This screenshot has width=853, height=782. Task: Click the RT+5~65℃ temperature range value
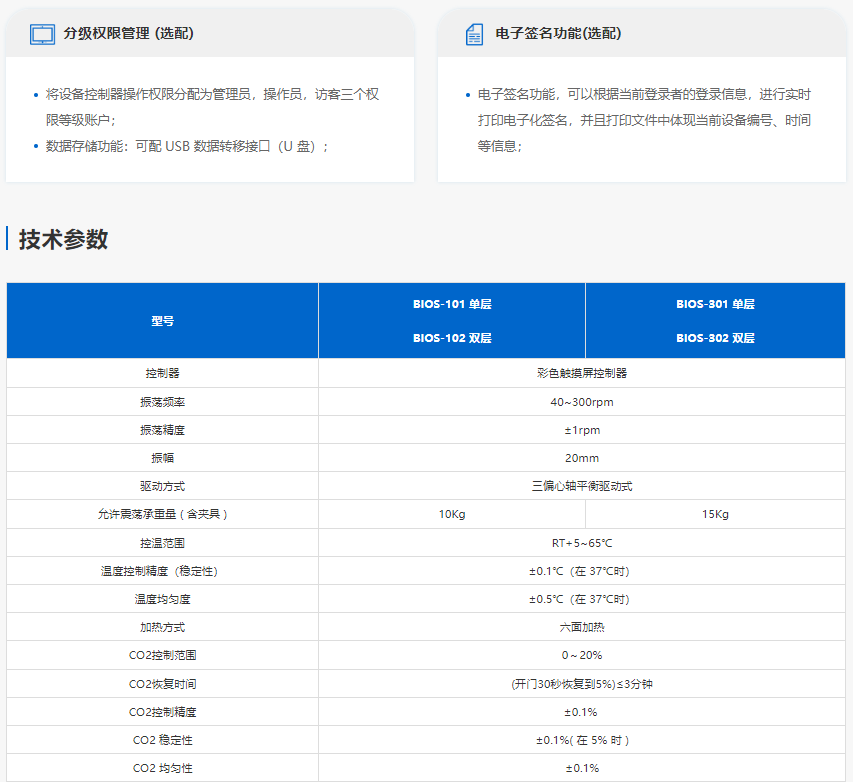582,543
